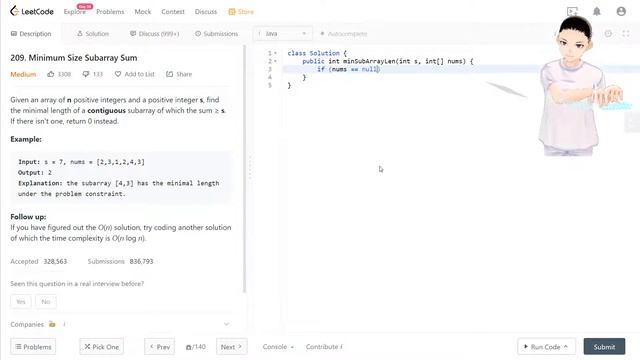
Task: Open the notifications bell
Action: (597, 11)
